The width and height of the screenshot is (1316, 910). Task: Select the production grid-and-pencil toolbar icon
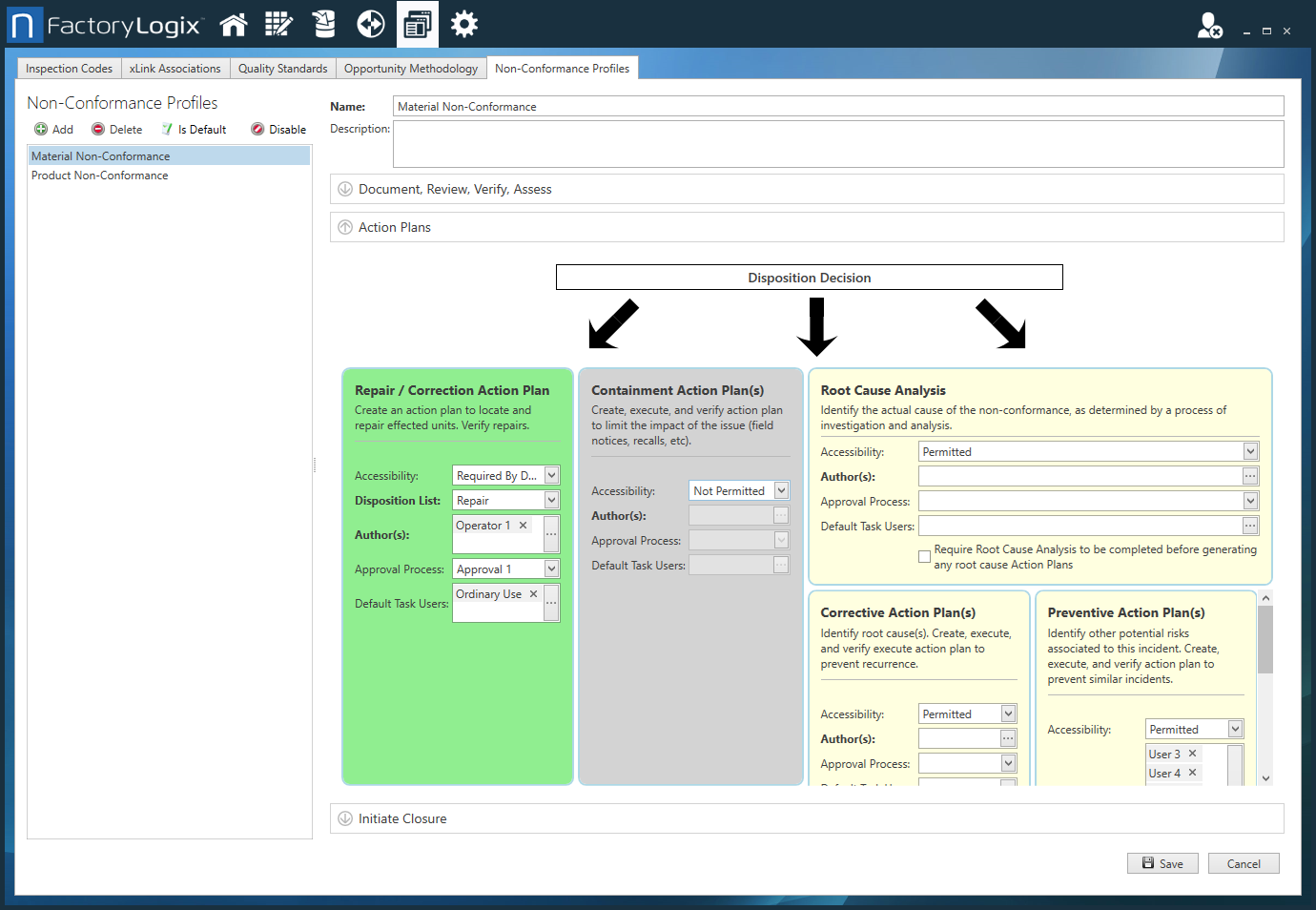(x=278, y=24)
